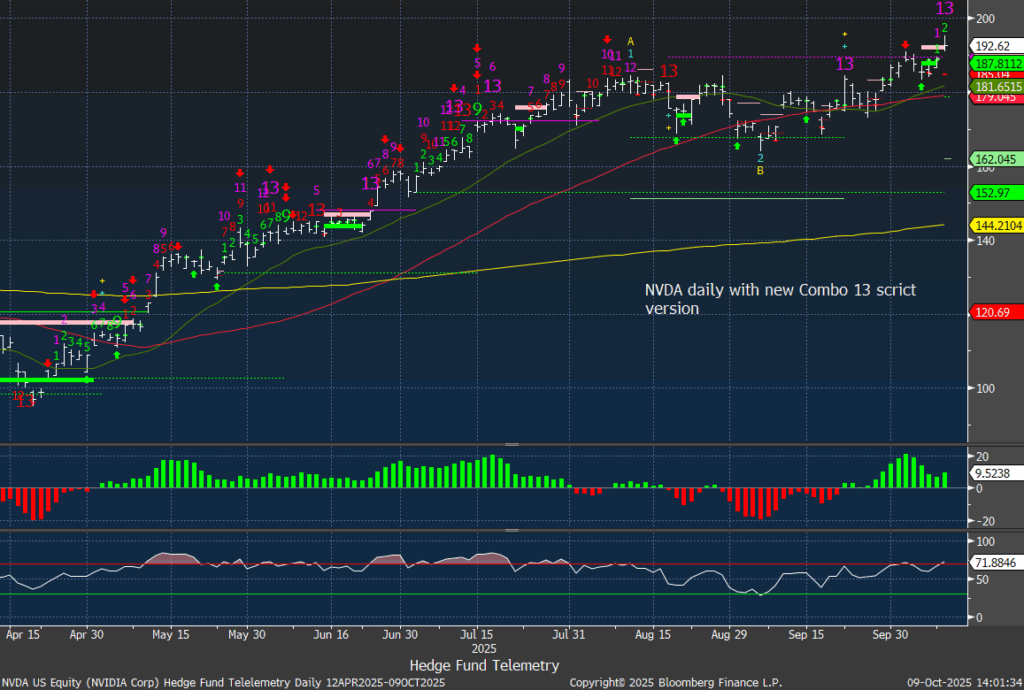Select the olive 181.6515 average tag
This screenshot has height=690, width=1024.
point(995,87)
